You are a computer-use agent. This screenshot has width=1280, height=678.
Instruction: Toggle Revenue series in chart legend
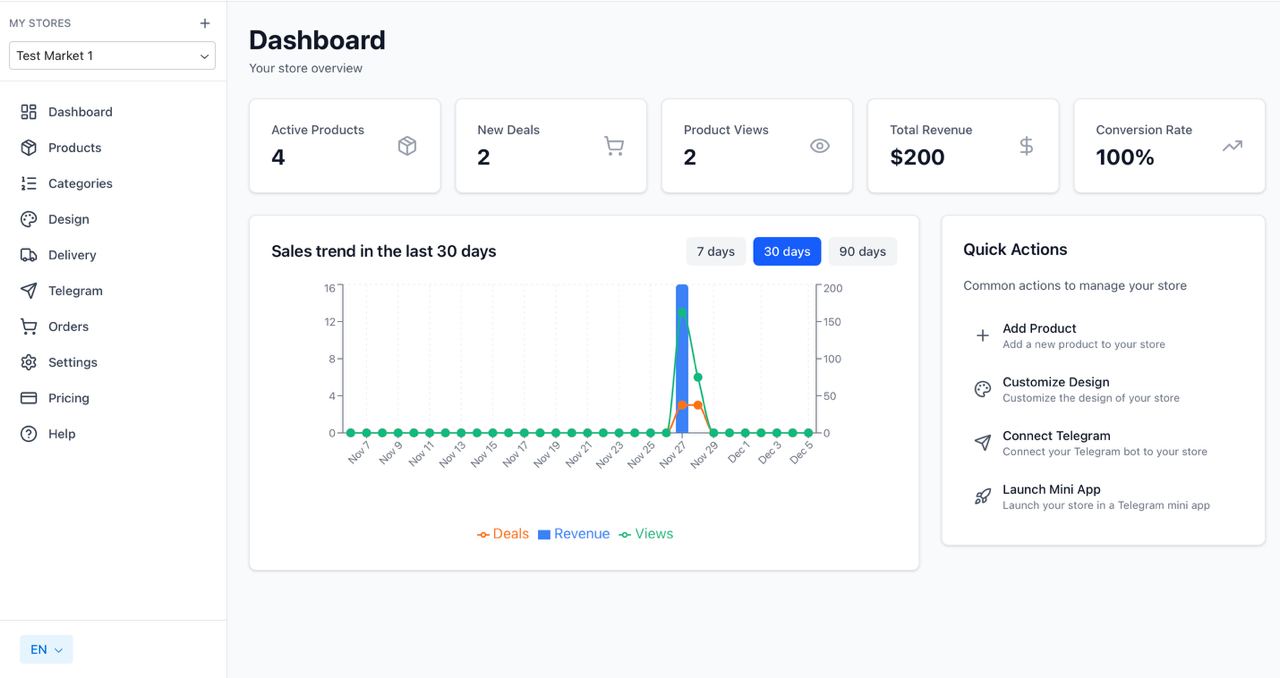click(574, 534)
